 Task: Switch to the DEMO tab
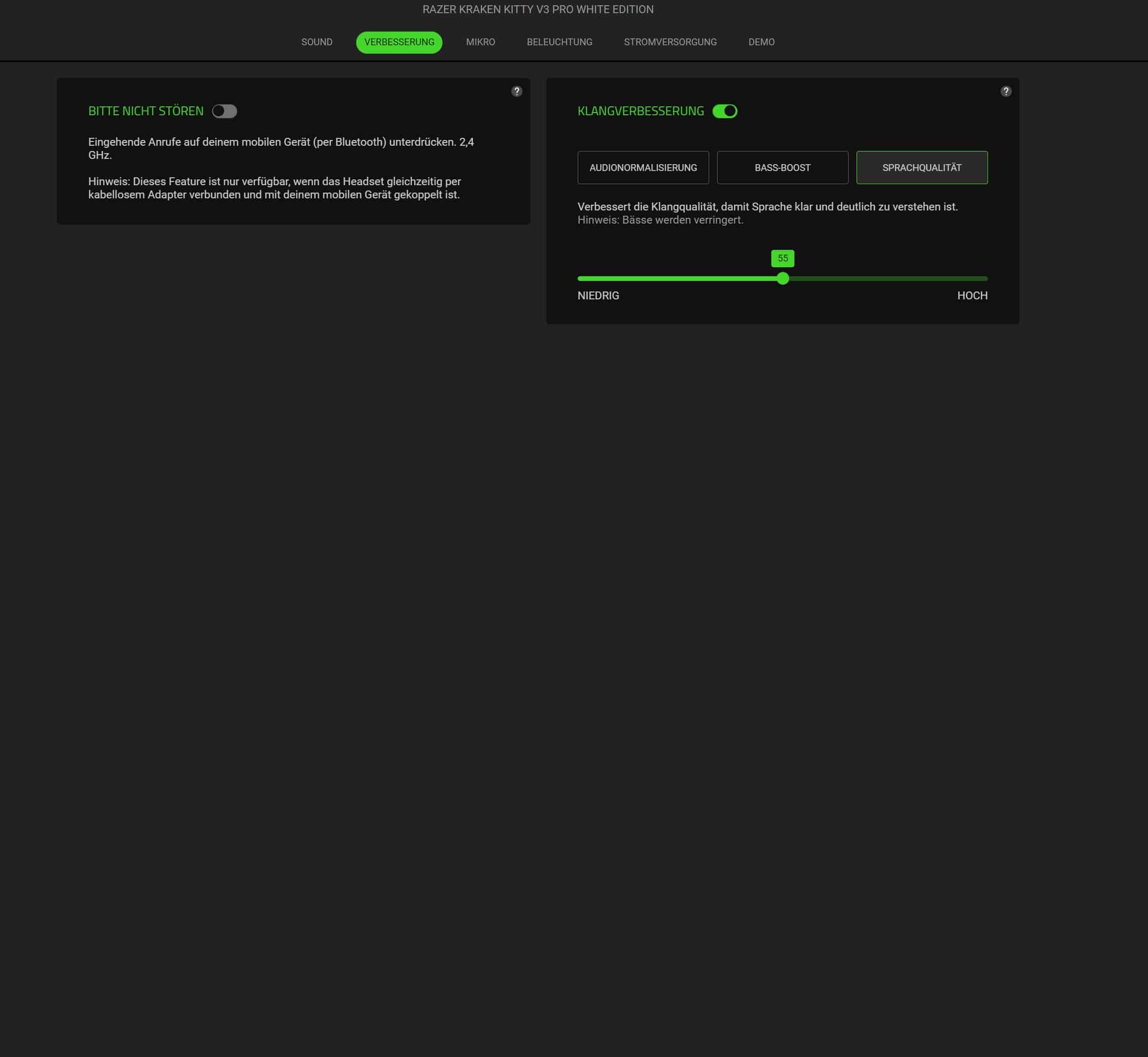tap(761, 42)
